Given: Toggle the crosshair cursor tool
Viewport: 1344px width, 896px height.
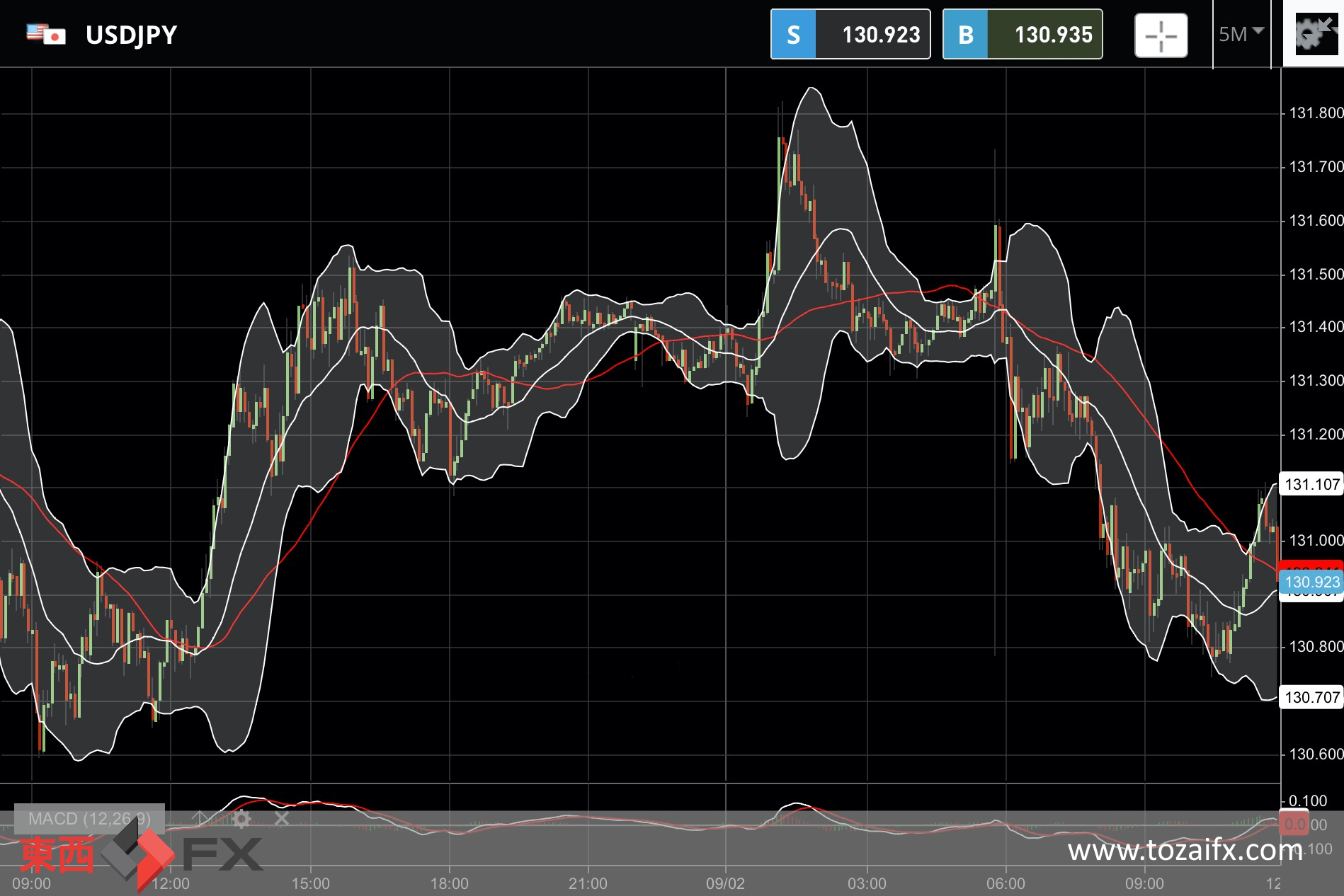Looking at the screenshot, I should coord(1161,35).
